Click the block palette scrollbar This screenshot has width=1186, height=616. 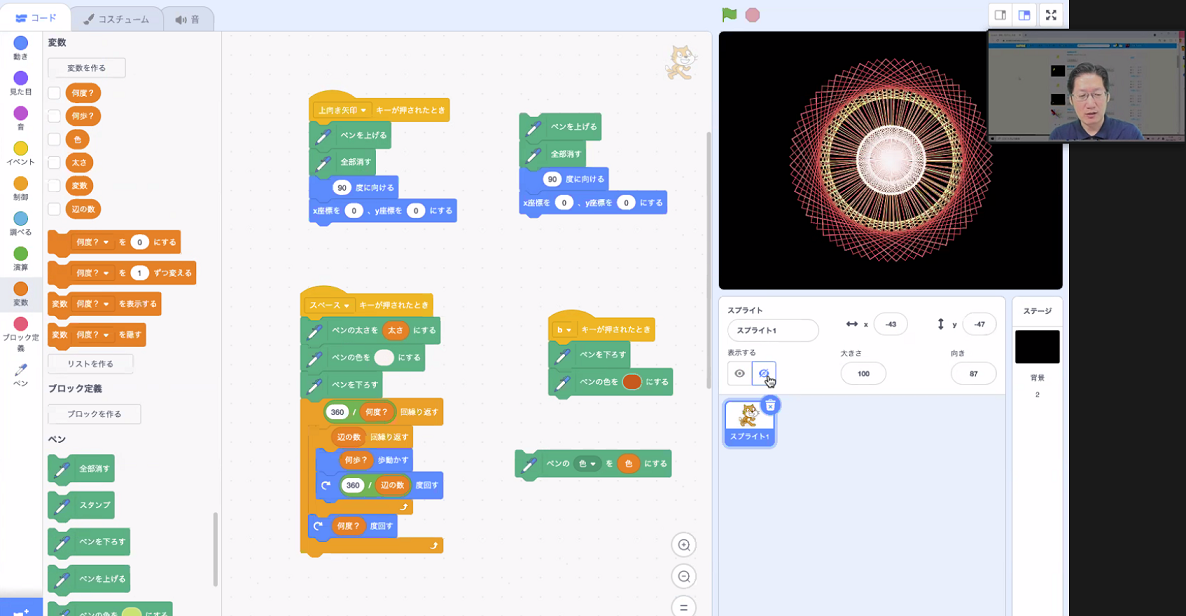click(x=216, y=549)
